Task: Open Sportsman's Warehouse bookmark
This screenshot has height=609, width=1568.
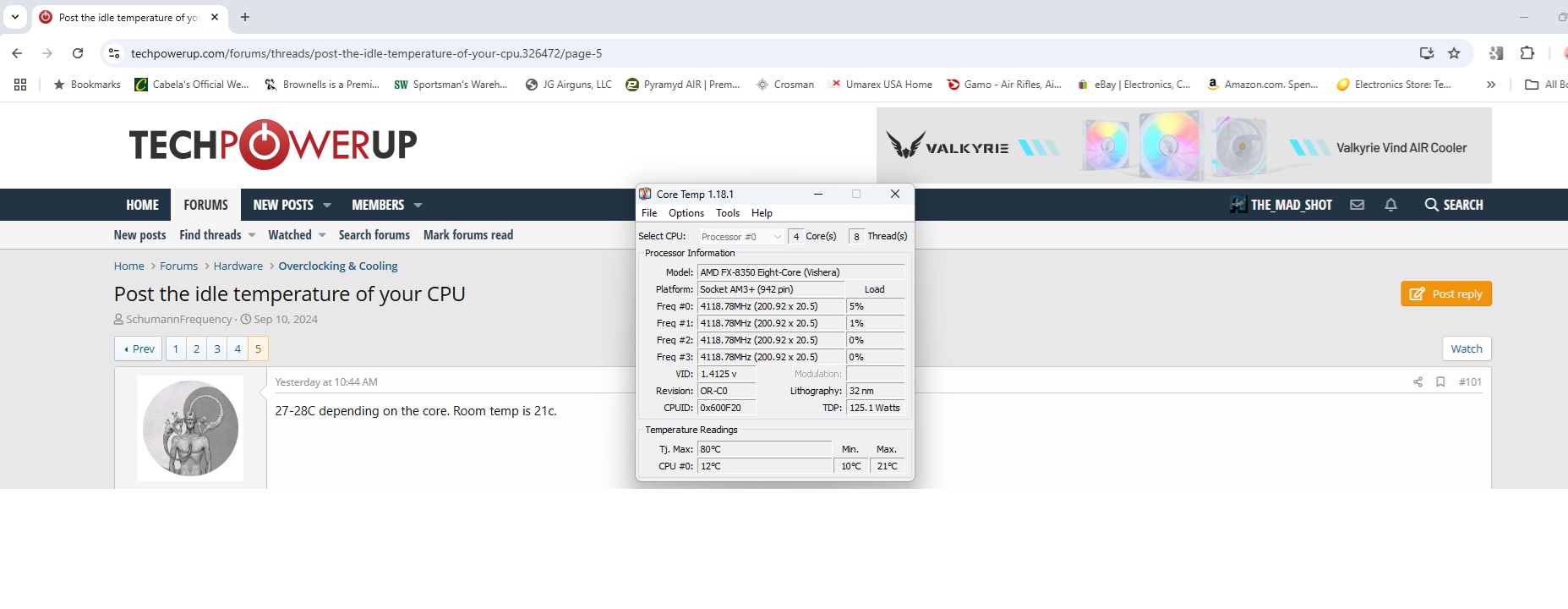Action: tap(451, 85)
